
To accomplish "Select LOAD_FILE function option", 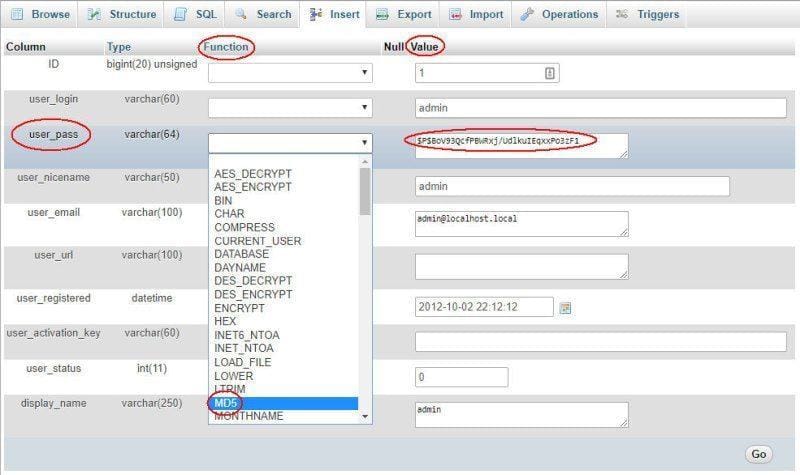I will 243,362.
